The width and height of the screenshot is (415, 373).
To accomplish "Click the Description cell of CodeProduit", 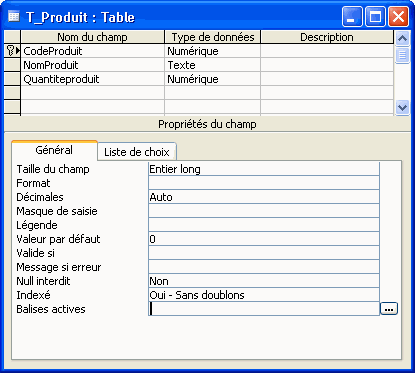I will (327, 51).
